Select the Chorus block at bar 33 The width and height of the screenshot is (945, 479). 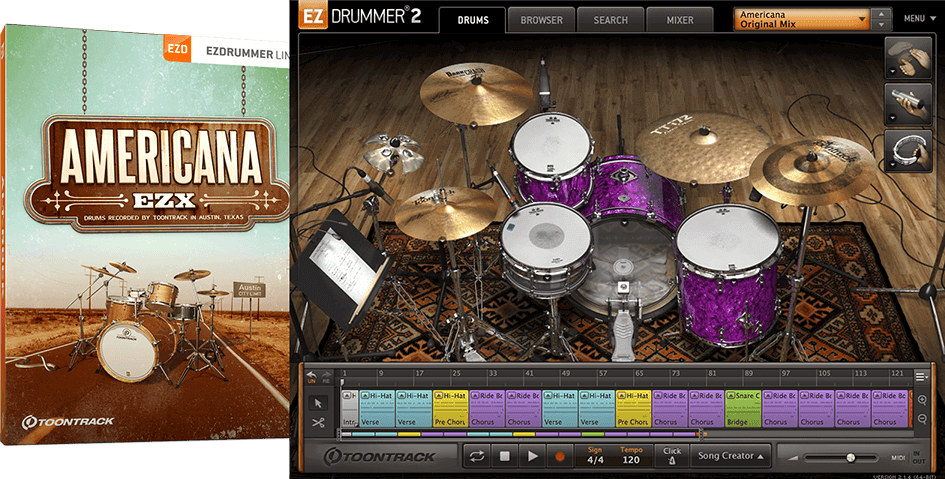(487, 409)
